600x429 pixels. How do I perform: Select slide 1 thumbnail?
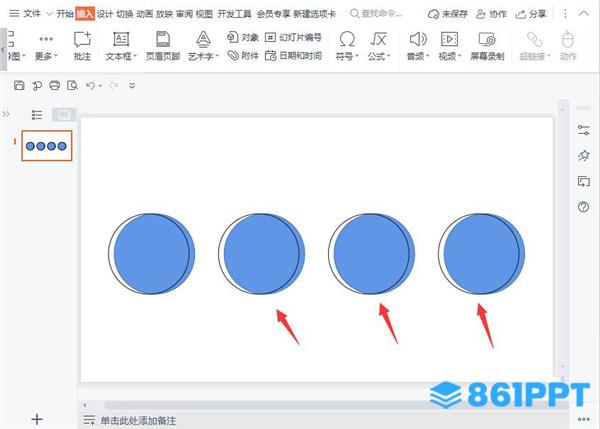pos(47,146)
